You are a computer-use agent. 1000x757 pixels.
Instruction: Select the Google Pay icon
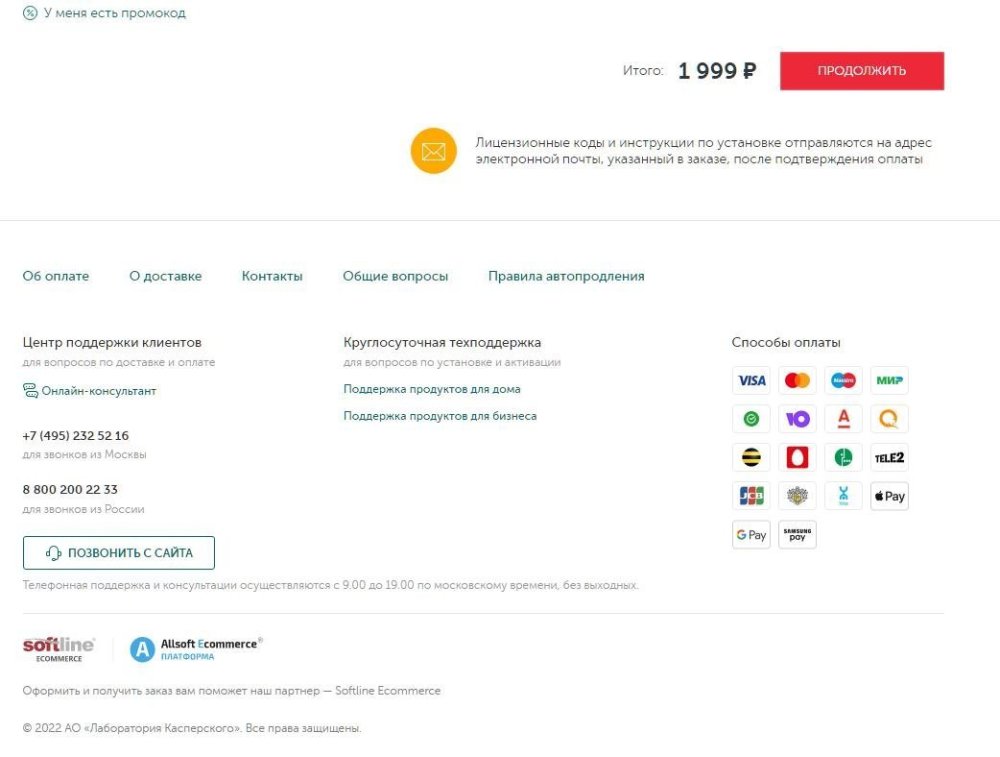(x=751, y=535)
